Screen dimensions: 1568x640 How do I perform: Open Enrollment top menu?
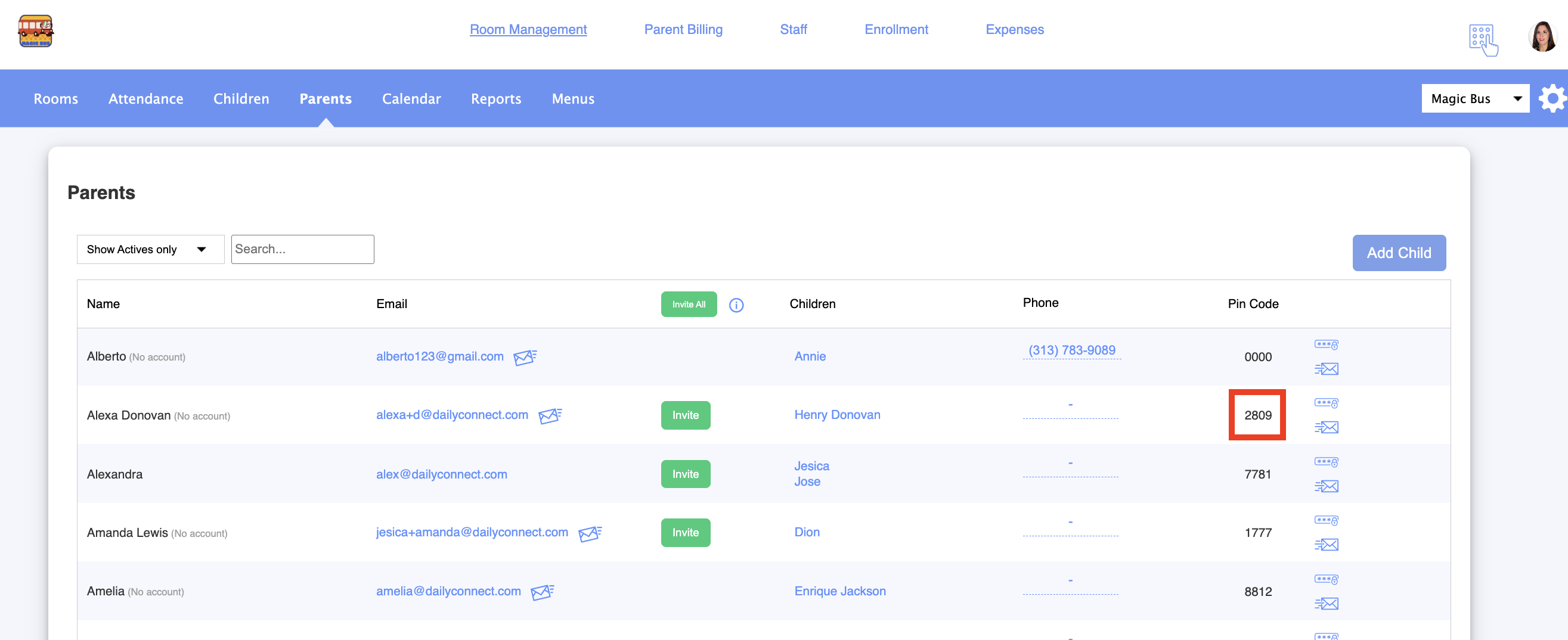tap(896, 29)
